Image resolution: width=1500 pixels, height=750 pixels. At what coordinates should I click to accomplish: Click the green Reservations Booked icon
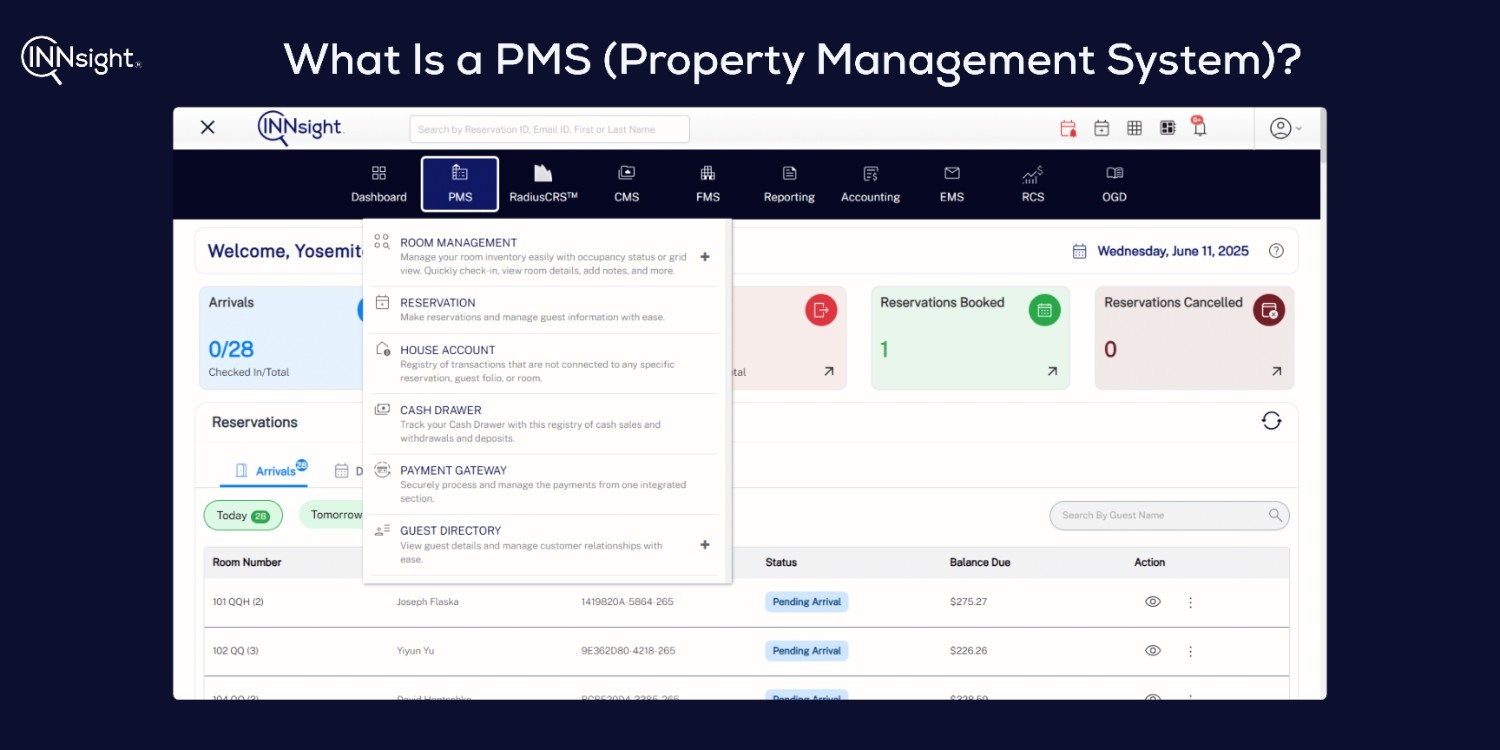click(1045, 310)
